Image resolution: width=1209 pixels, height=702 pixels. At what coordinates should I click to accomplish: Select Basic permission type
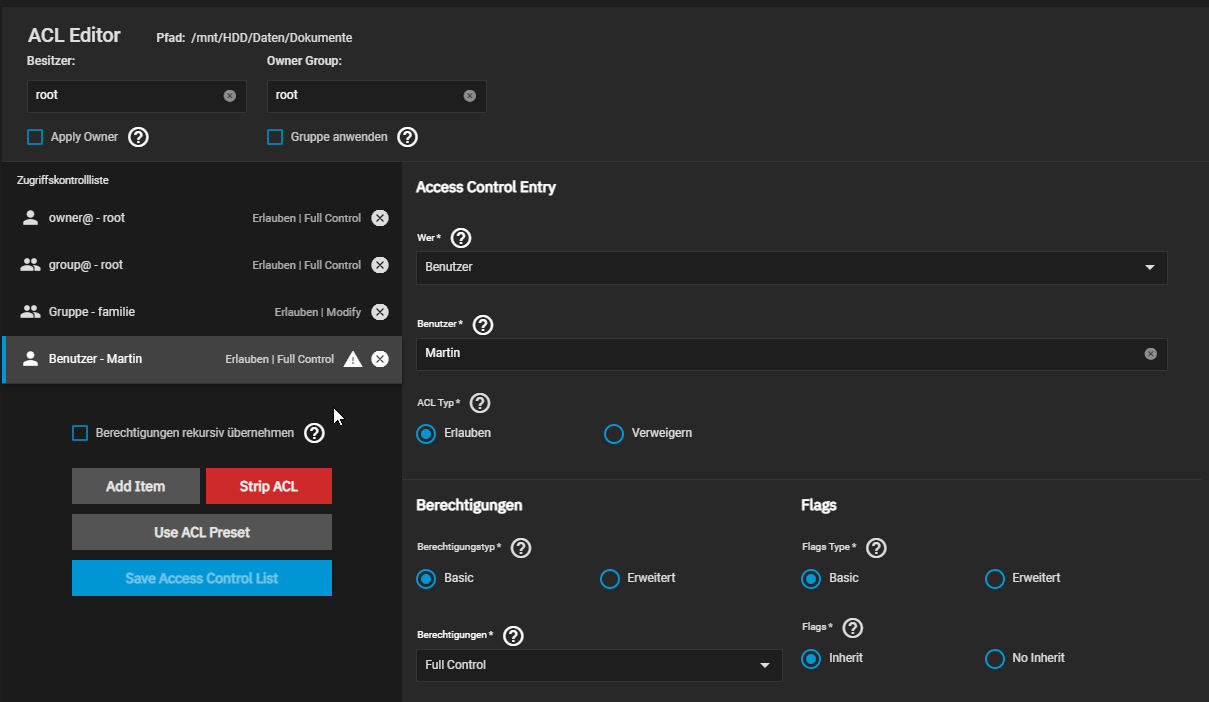[x=426, y=579]
